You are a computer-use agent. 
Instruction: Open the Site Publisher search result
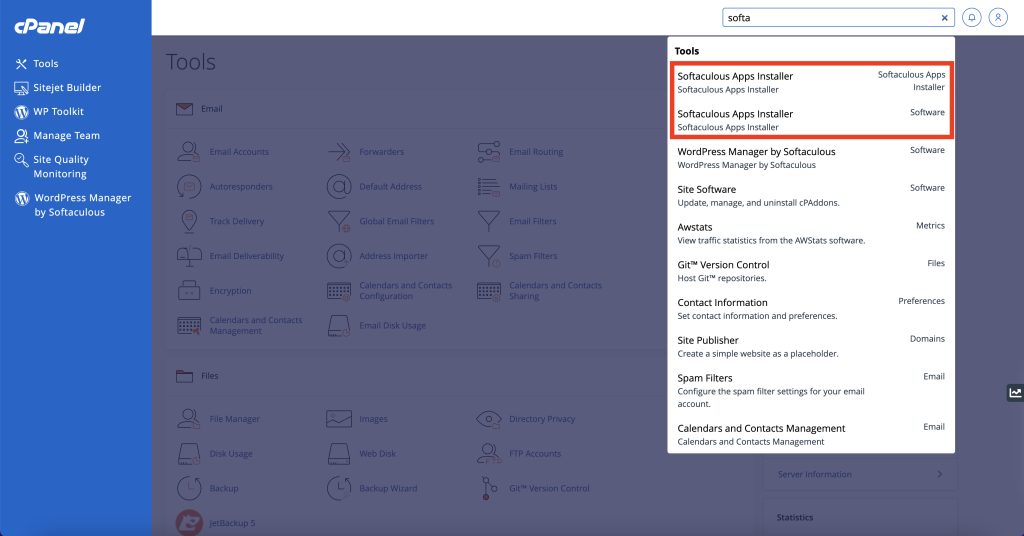[x=811, y=347]
